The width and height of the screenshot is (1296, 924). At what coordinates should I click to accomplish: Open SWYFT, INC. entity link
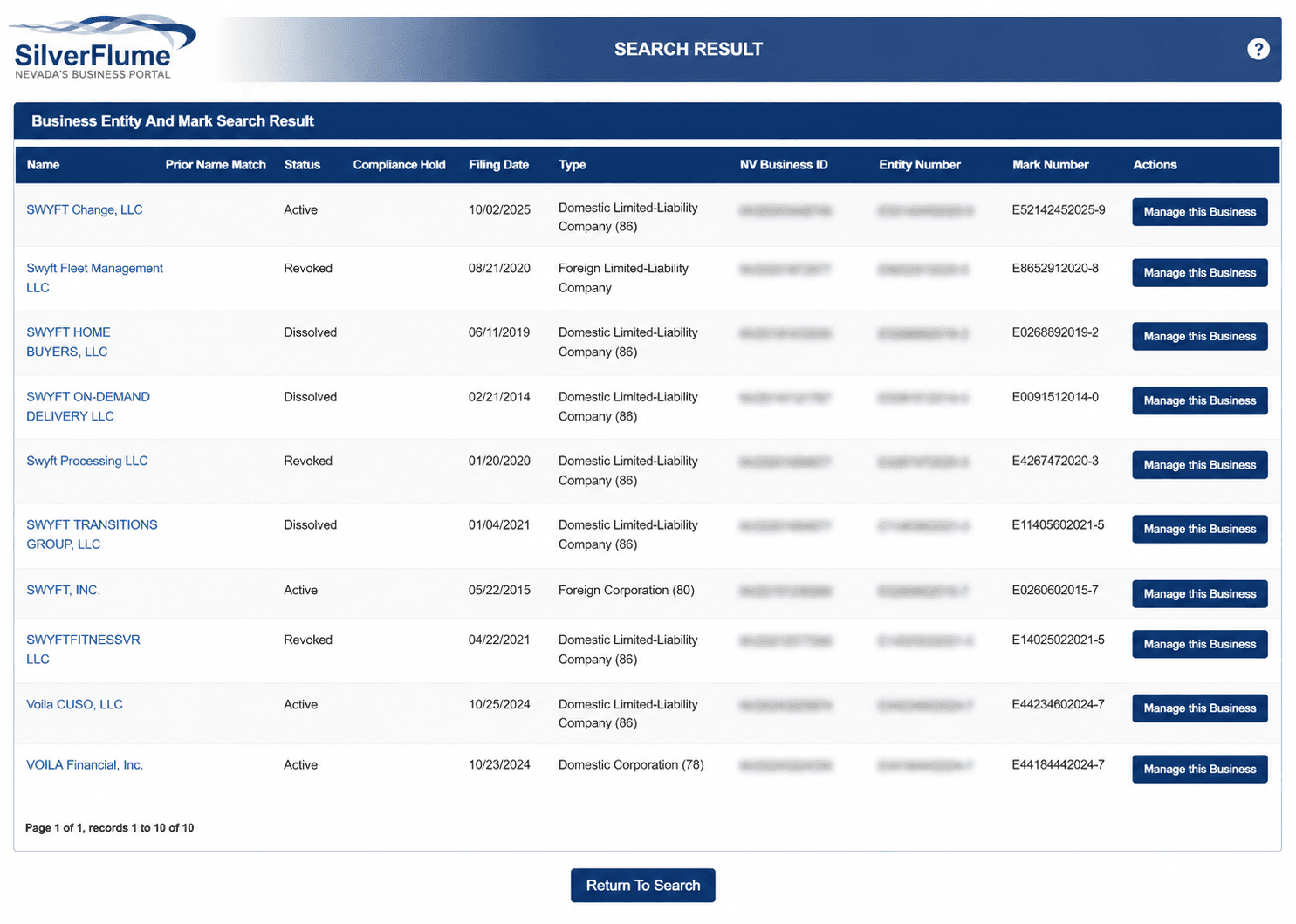[64, 590]
